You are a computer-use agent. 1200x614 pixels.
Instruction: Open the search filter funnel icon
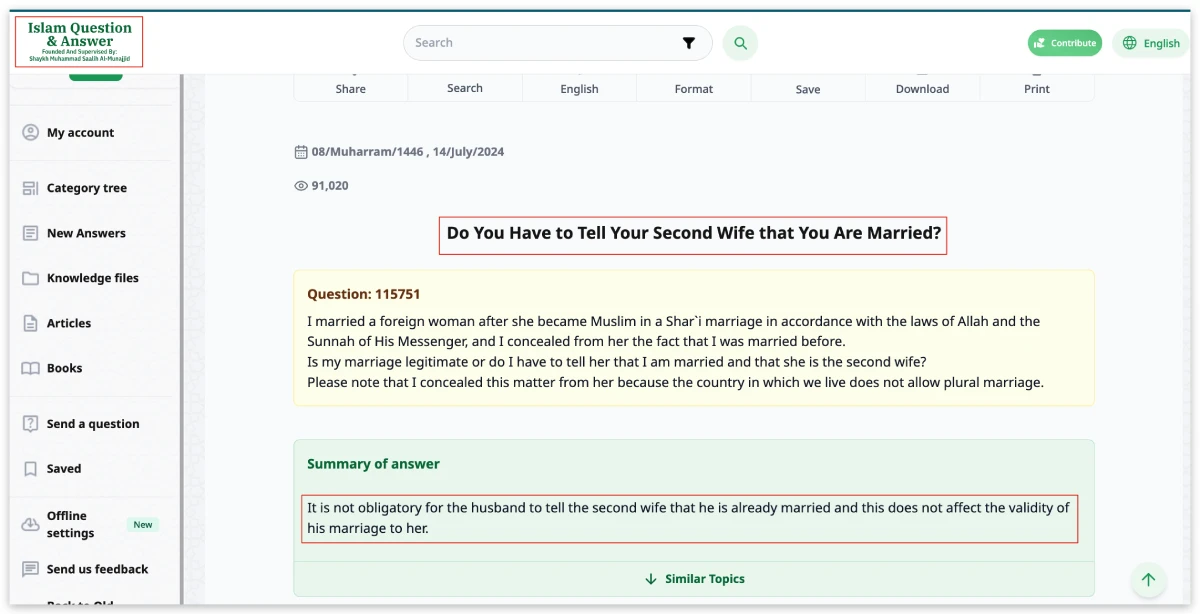coord(688,43)
